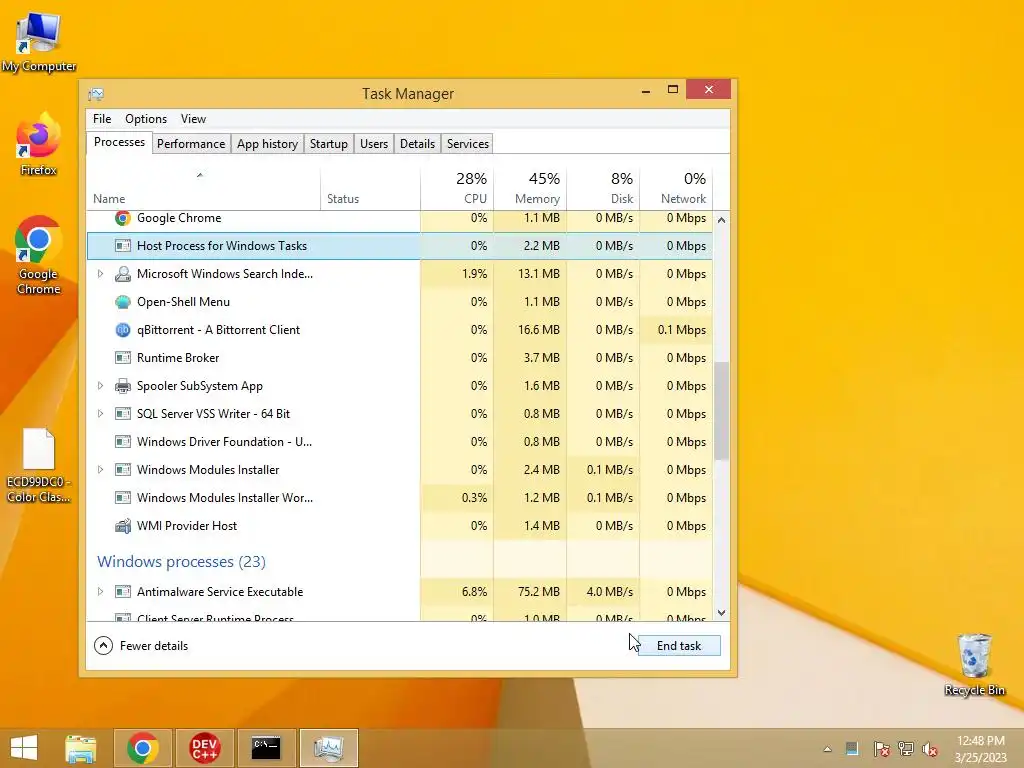Select the Google Chrome desktop shortcut
The height and width of the screenshot is (768, 1024).
(x=39, y=256)
